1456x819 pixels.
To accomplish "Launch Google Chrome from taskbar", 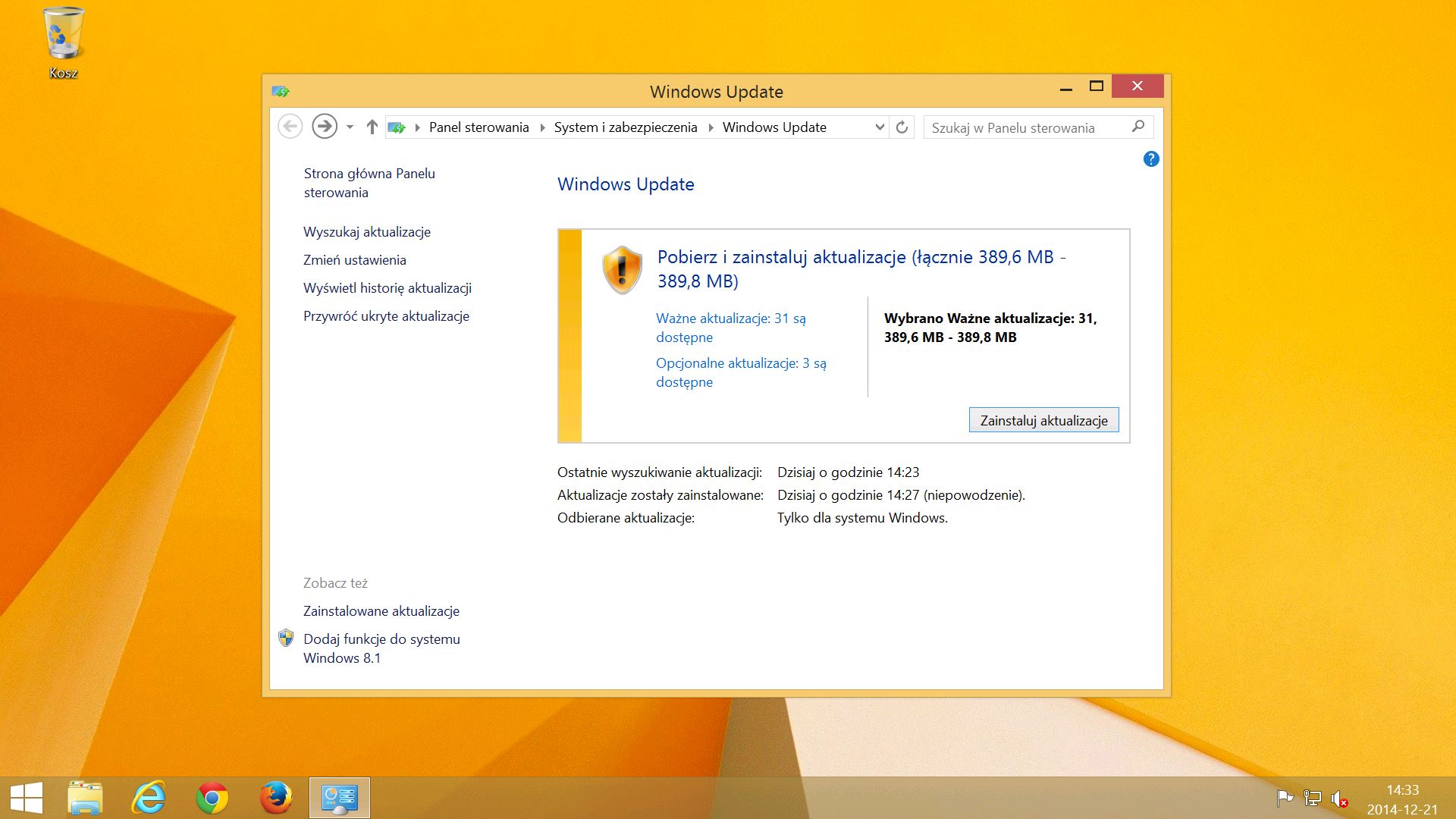I will click(x=212, y=798).
